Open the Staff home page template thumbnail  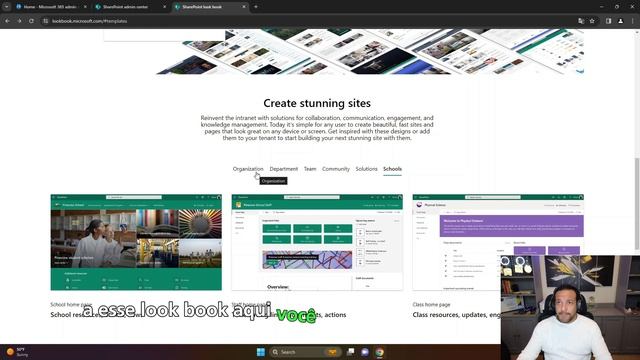[x=317, y=242]
